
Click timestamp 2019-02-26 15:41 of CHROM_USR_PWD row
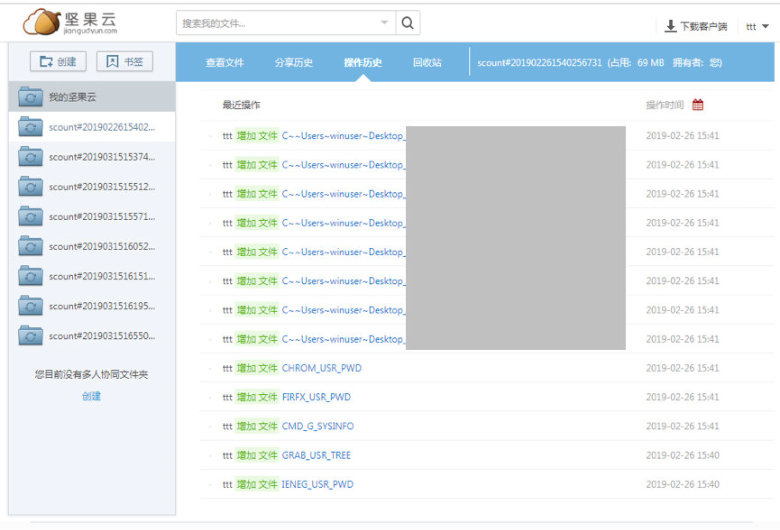682,368
